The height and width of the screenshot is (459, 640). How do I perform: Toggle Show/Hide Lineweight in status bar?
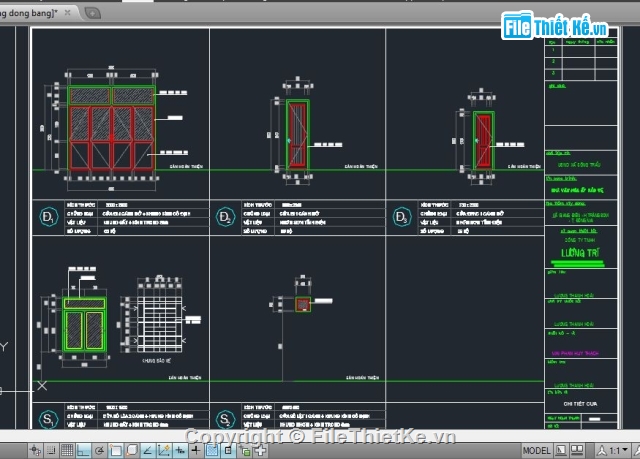click(196, 450)
